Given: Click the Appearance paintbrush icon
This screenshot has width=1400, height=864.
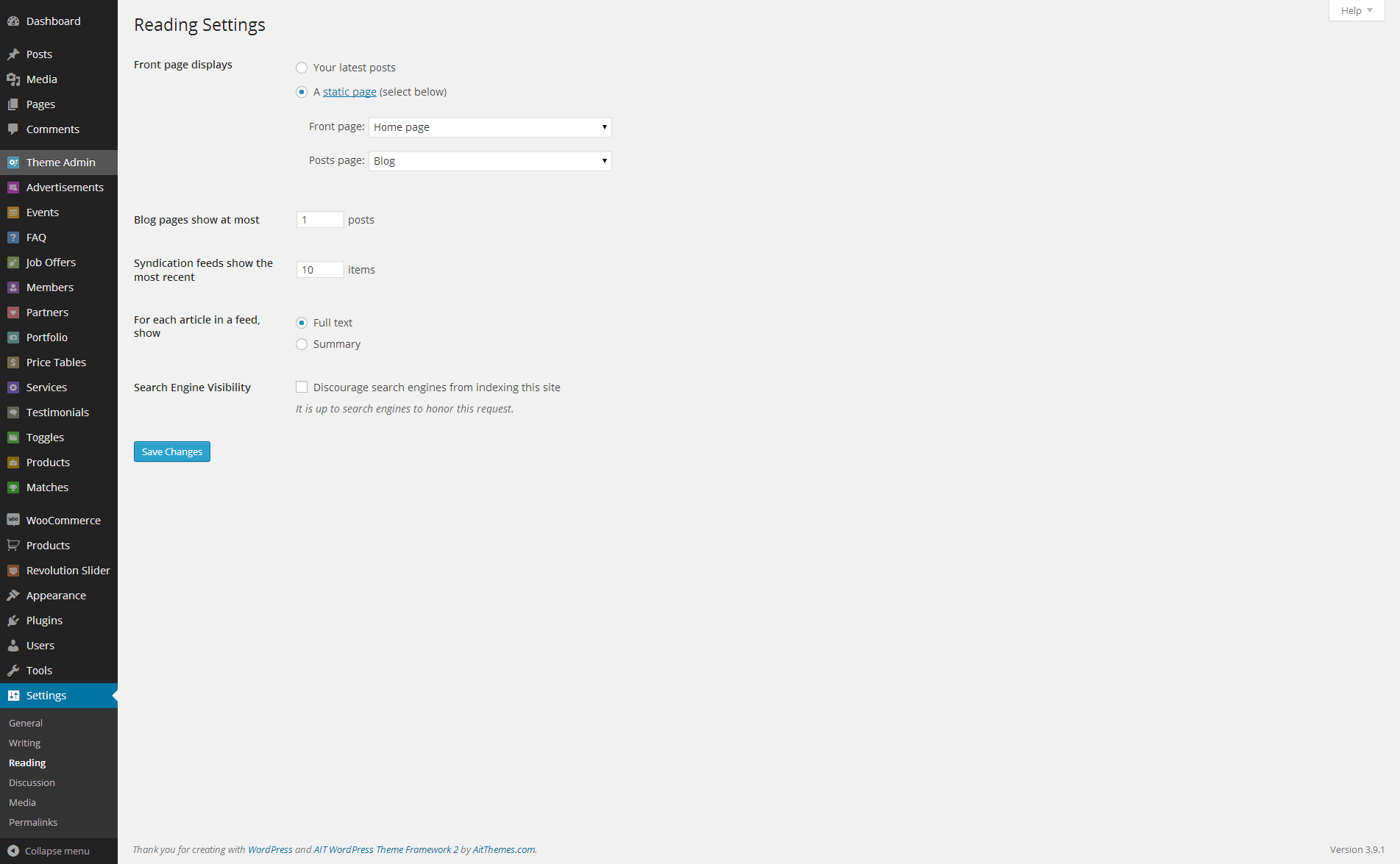Looking at the screenshot, I should click(13, 596).
